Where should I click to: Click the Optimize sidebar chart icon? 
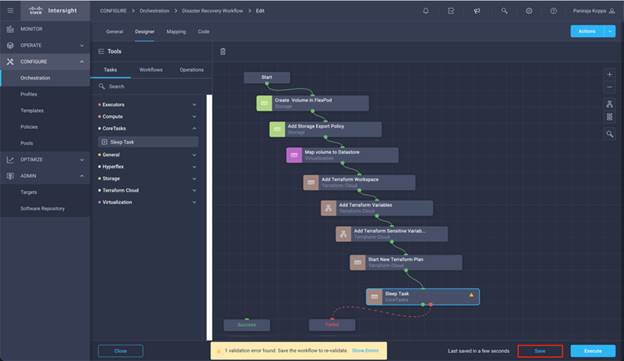point(10,160)
